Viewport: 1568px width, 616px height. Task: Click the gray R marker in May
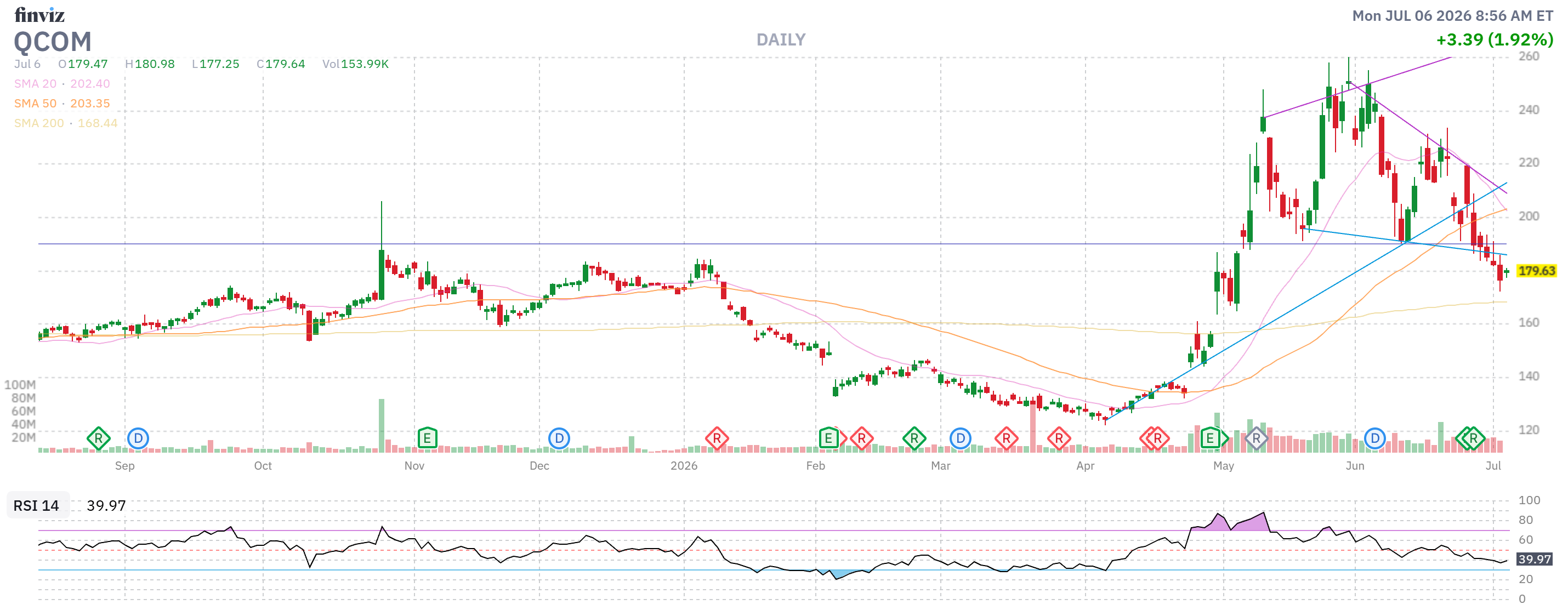coord(1255,438)
